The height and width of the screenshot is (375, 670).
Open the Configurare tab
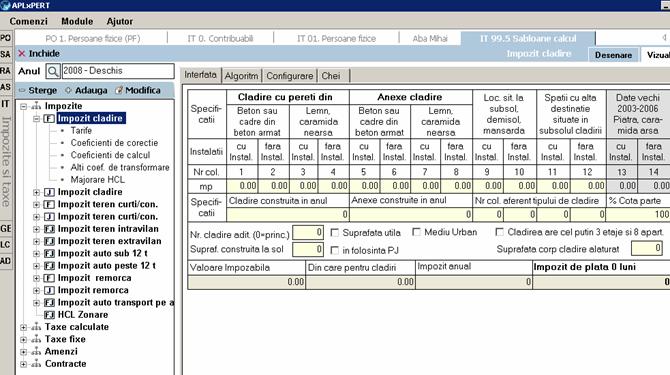tap(290, 76)
